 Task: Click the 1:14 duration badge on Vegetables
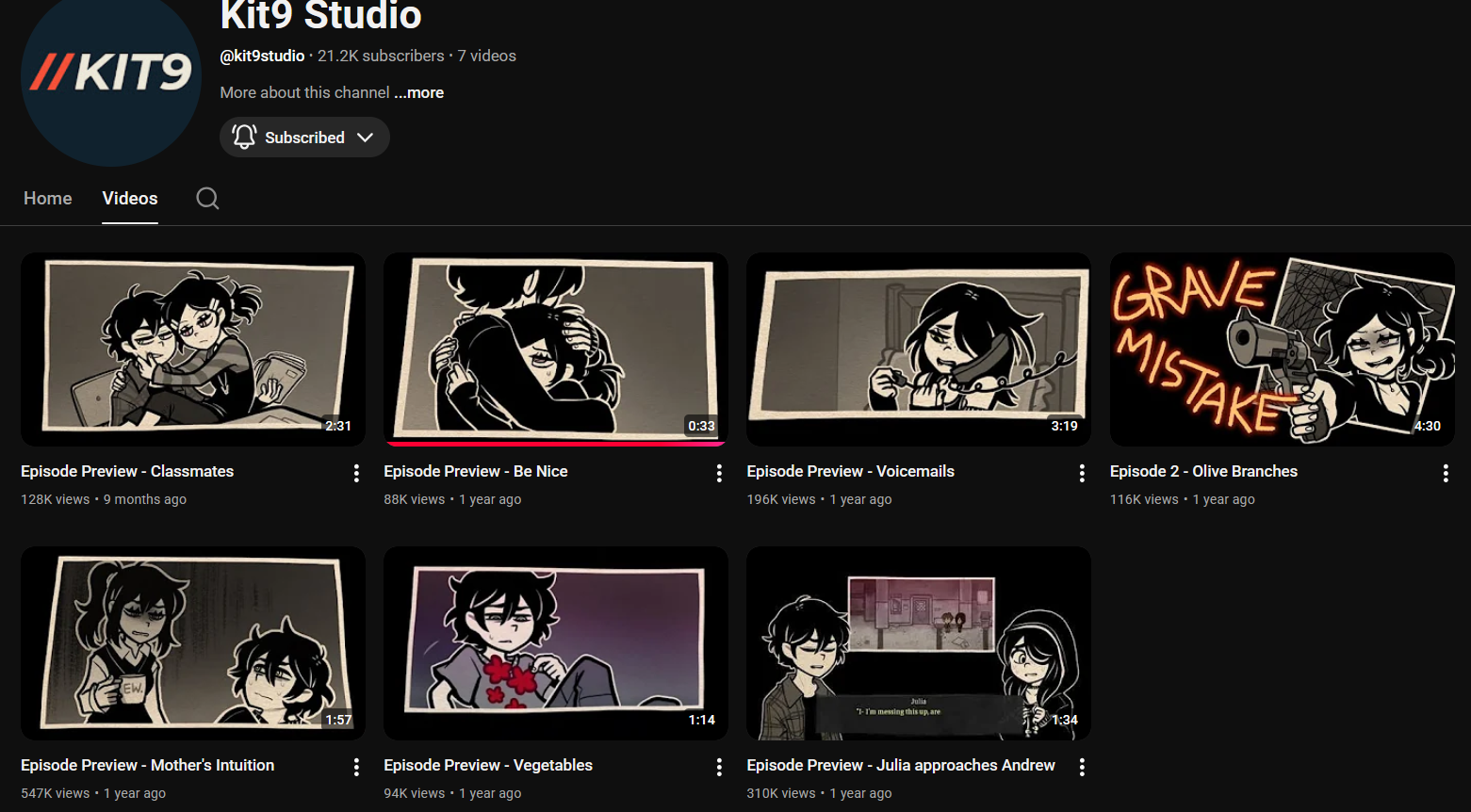[x=701, y=720]
